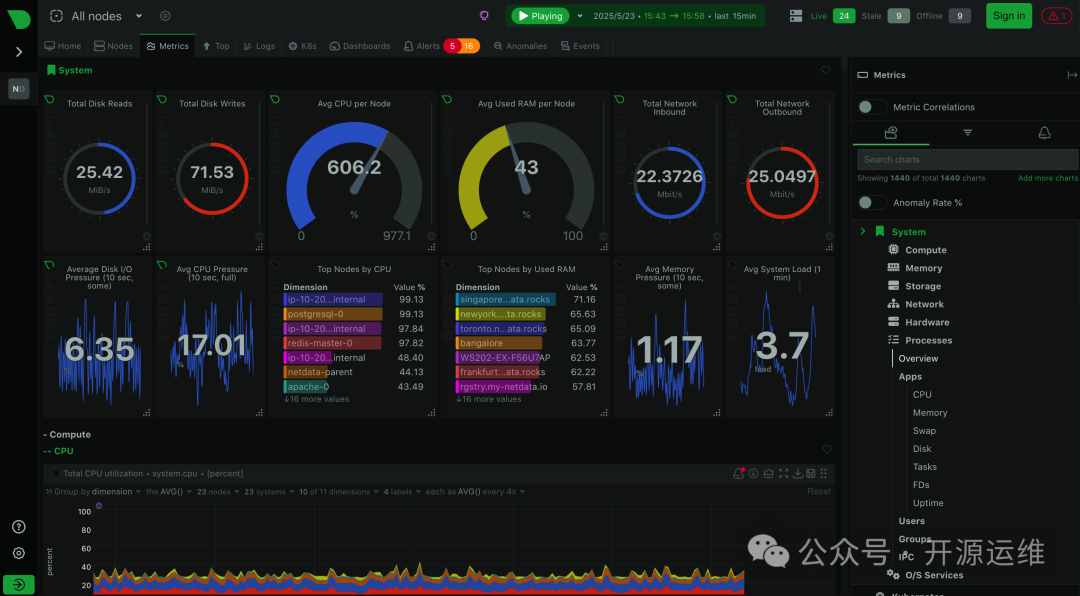Screen dimensions: 1080x596
Task: Switch to the Dashboards tab
Action: [x=360, y=46]
